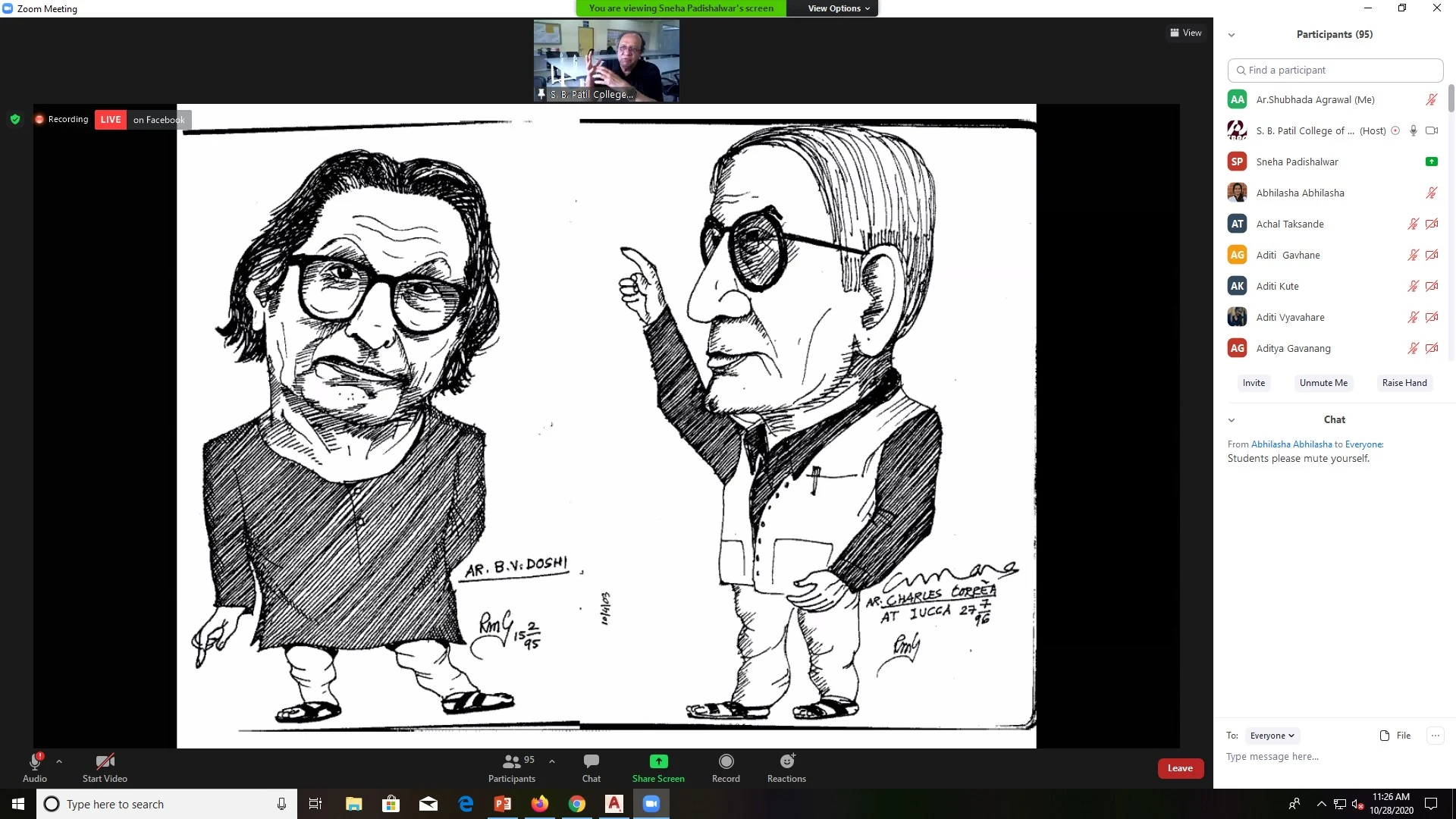1456x819 pixels.
Task: Click the red Leave button
Action: click(x=1180, y=768)
